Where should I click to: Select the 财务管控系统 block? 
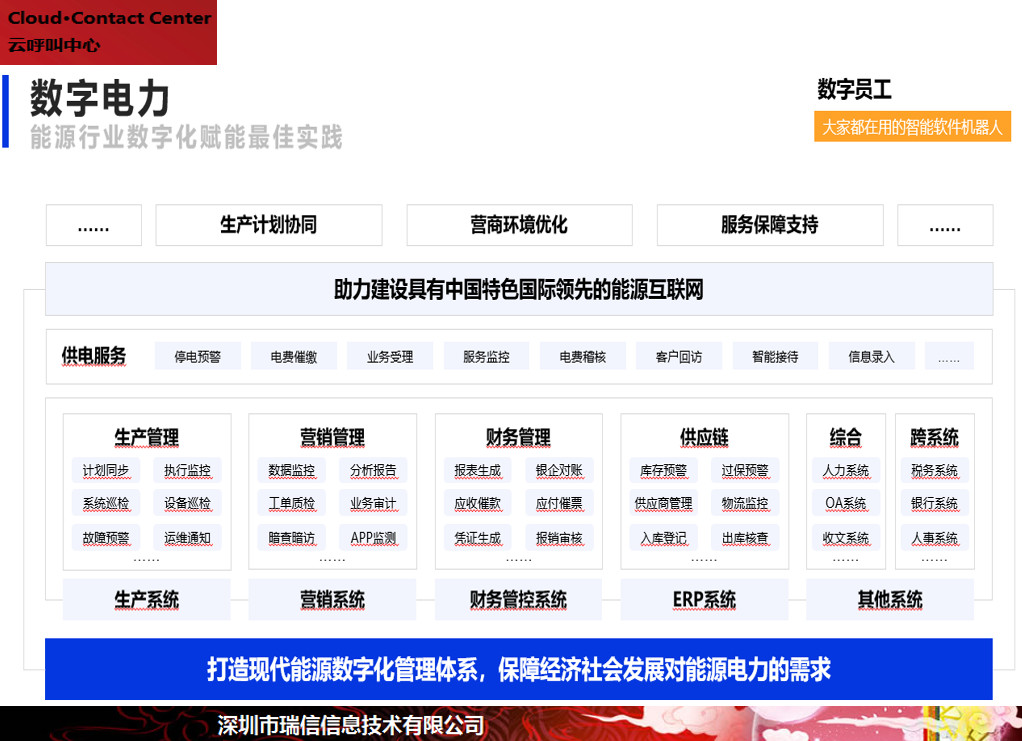point(518,600)
